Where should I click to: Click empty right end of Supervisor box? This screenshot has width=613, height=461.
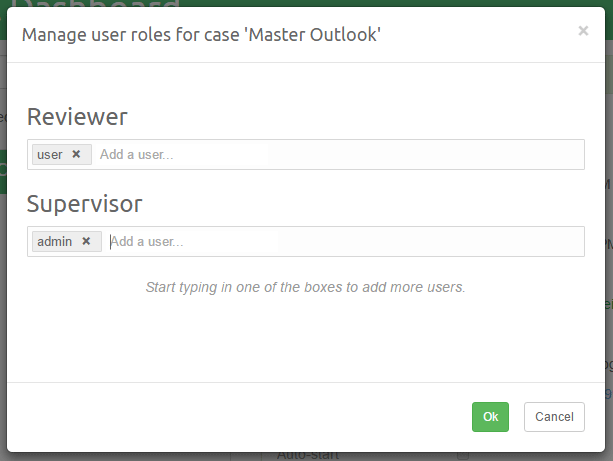[520, 242]
